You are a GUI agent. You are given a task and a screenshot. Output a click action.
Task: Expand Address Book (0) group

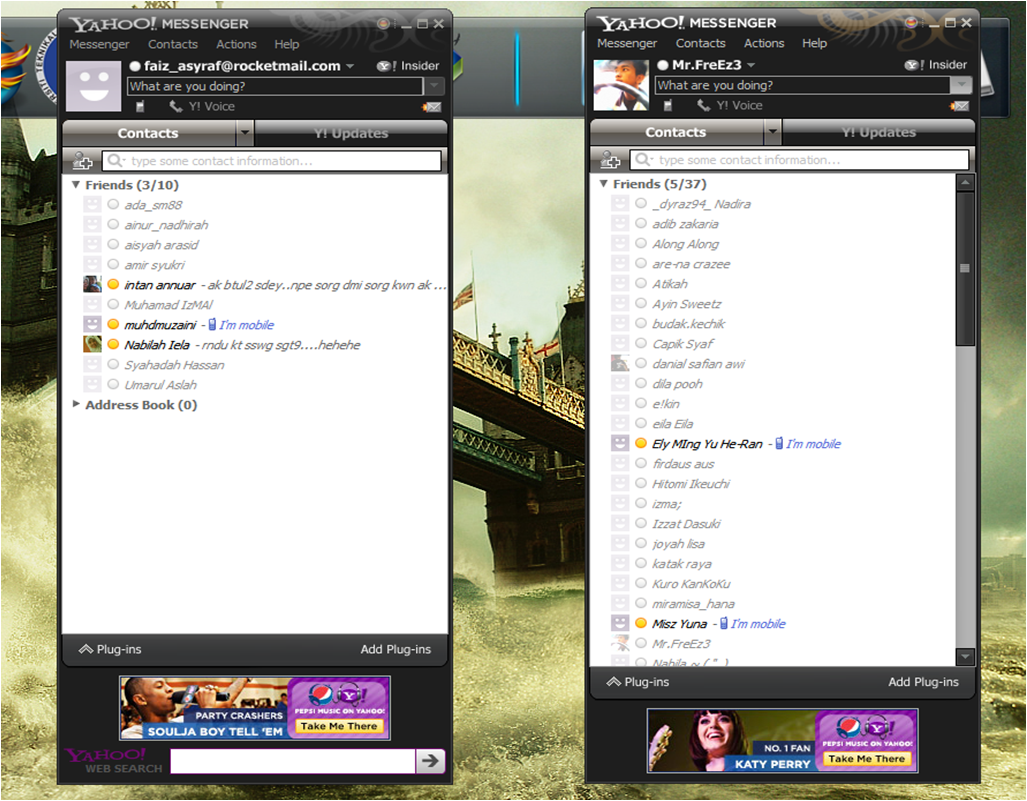click(x=76, y=404)
